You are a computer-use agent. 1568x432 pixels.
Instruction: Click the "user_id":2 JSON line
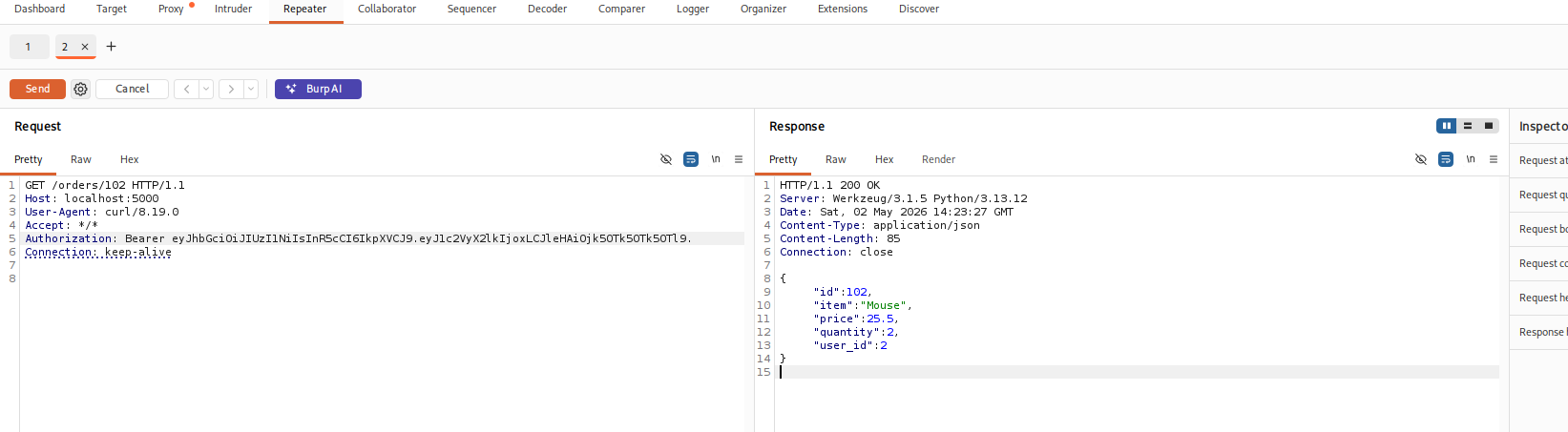(850, 345)
